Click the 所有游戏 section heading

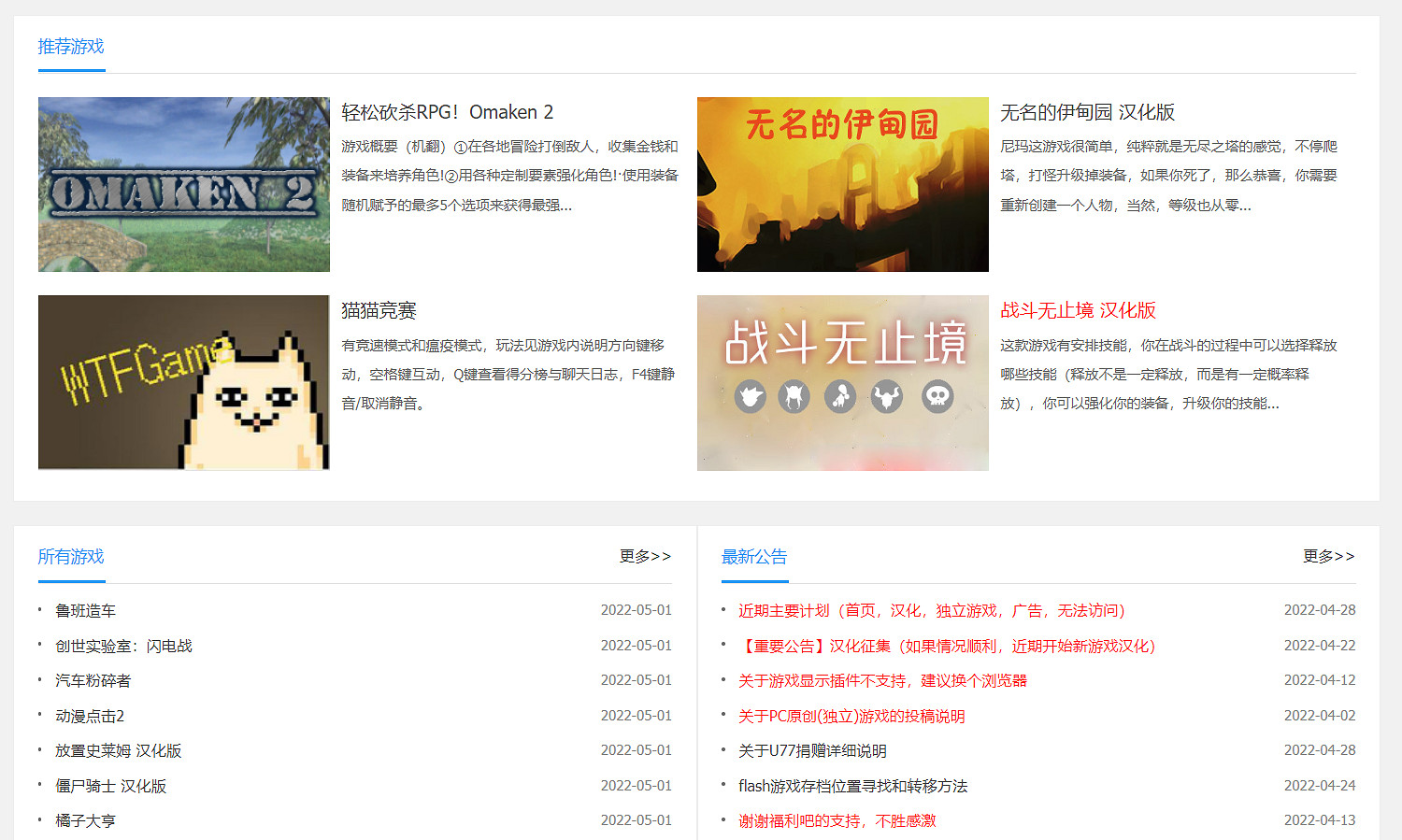pos(69,555)
